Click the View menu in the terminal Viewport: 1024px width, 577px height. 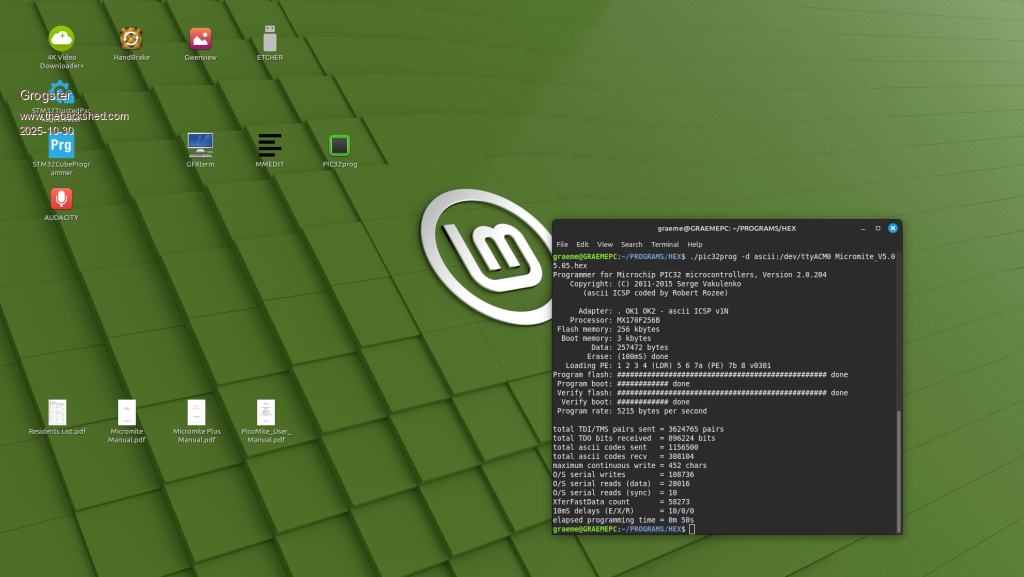point(605,244)
